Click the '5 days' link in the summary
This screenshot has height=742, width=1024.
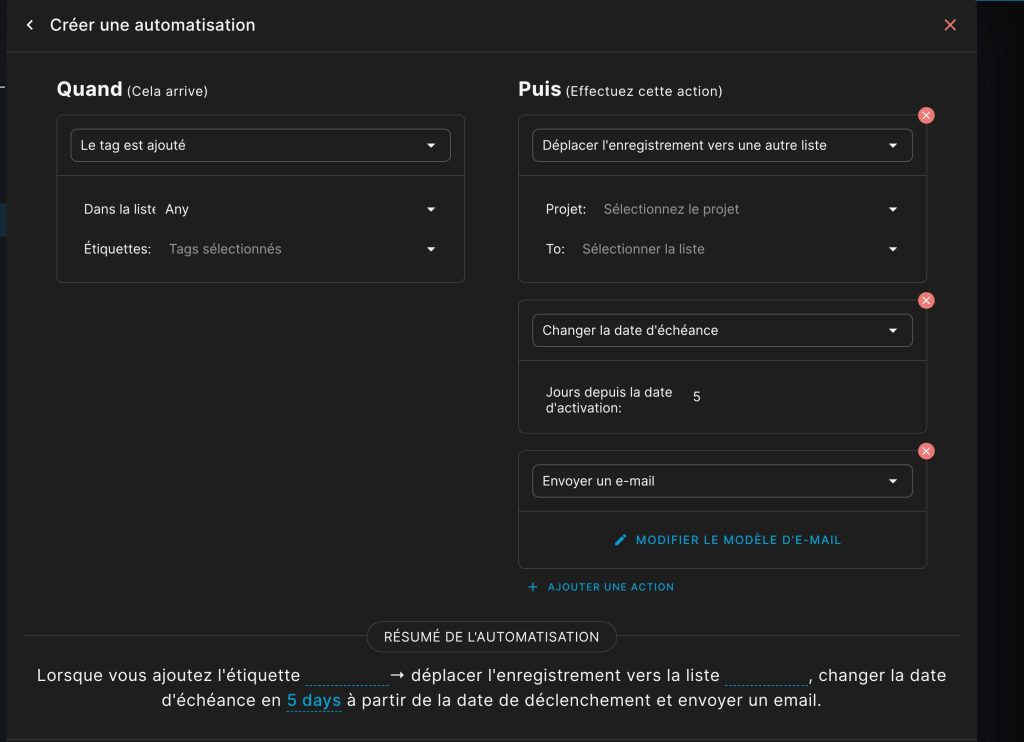pos(314,700)
